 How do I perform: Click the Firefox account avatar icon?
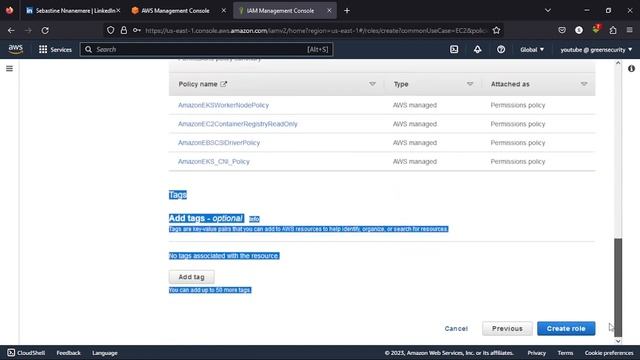click(x=579, y=30)
